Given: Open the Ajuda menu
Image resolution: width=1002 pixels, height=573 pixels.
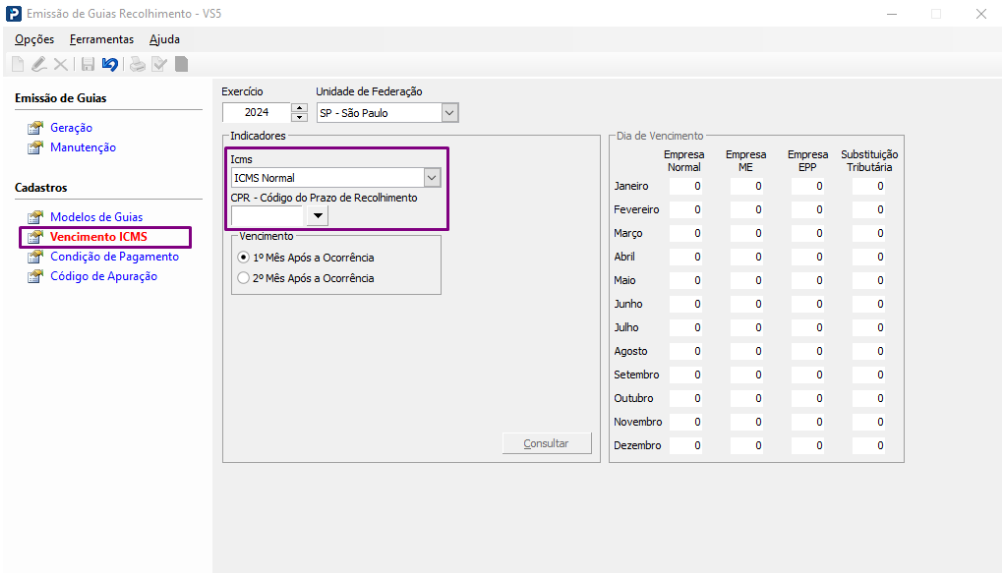Looking at the screenshot, I should click(164, 39).
